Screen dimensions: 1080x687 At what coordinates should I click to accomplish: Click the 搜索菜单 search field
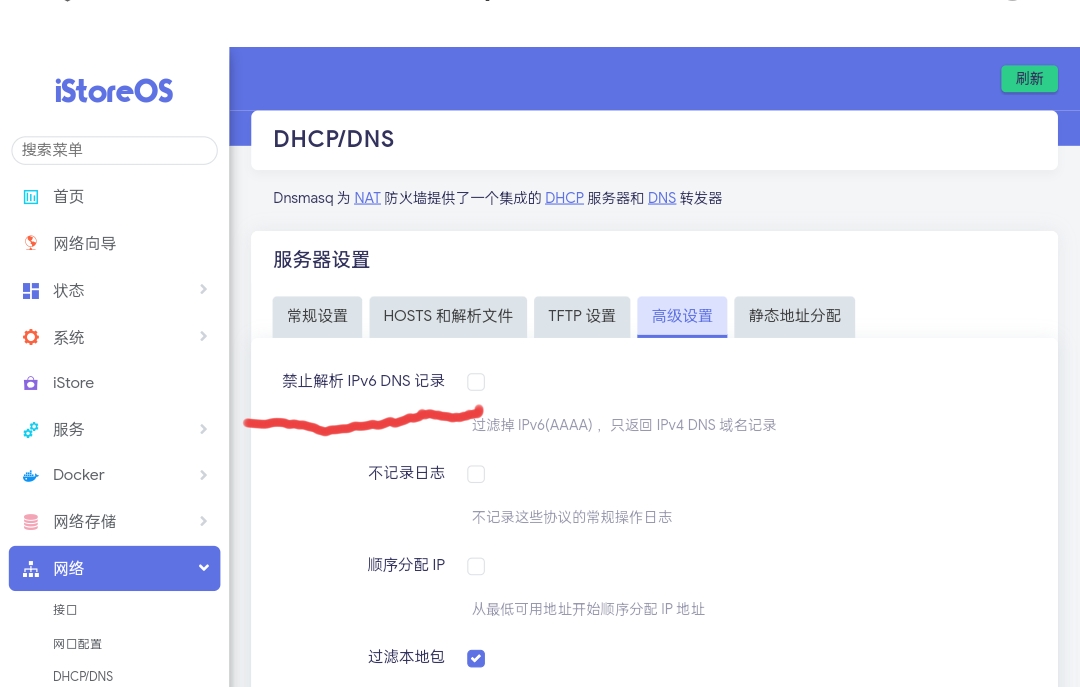[x=114, y=150]
